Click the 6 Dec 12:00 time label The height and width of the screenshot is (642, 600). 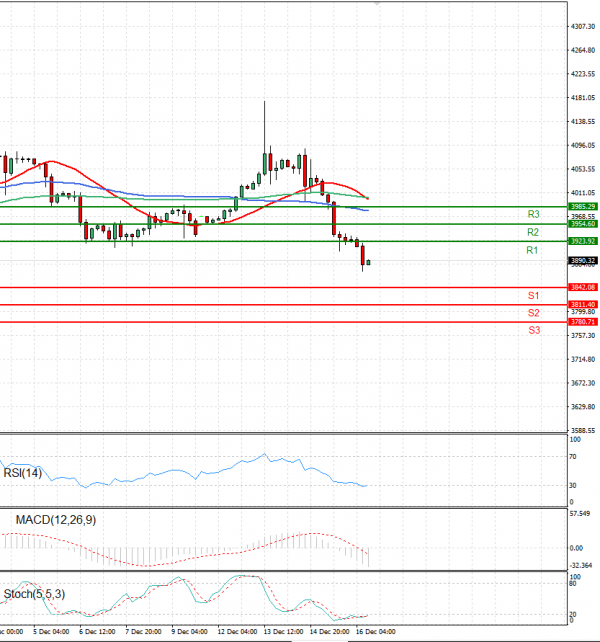coord(97,632)
